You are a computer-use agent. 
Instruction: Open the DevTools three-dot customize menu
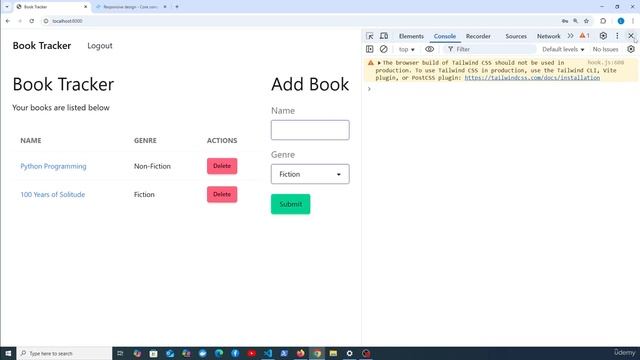click(617, 36)
